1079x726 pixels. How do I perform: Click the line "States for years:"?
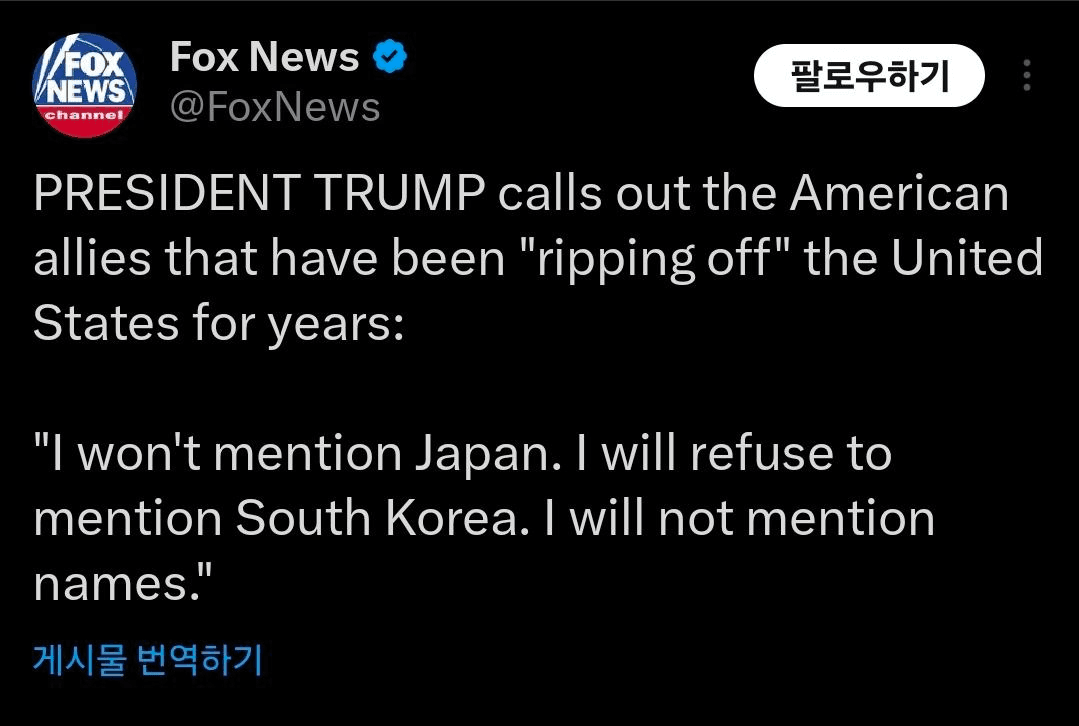(x=218, y=324)
